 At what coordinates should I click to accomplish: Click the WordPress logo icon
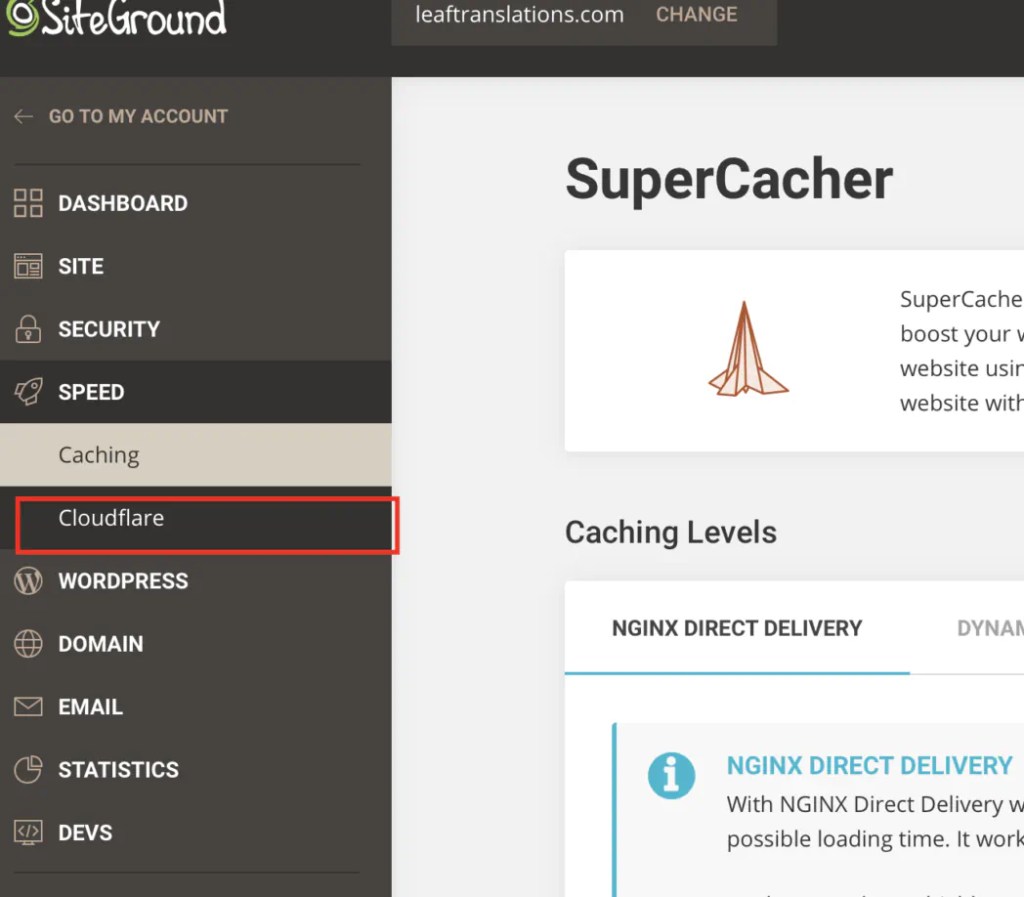pyautogui.click(x=28, y=580)
